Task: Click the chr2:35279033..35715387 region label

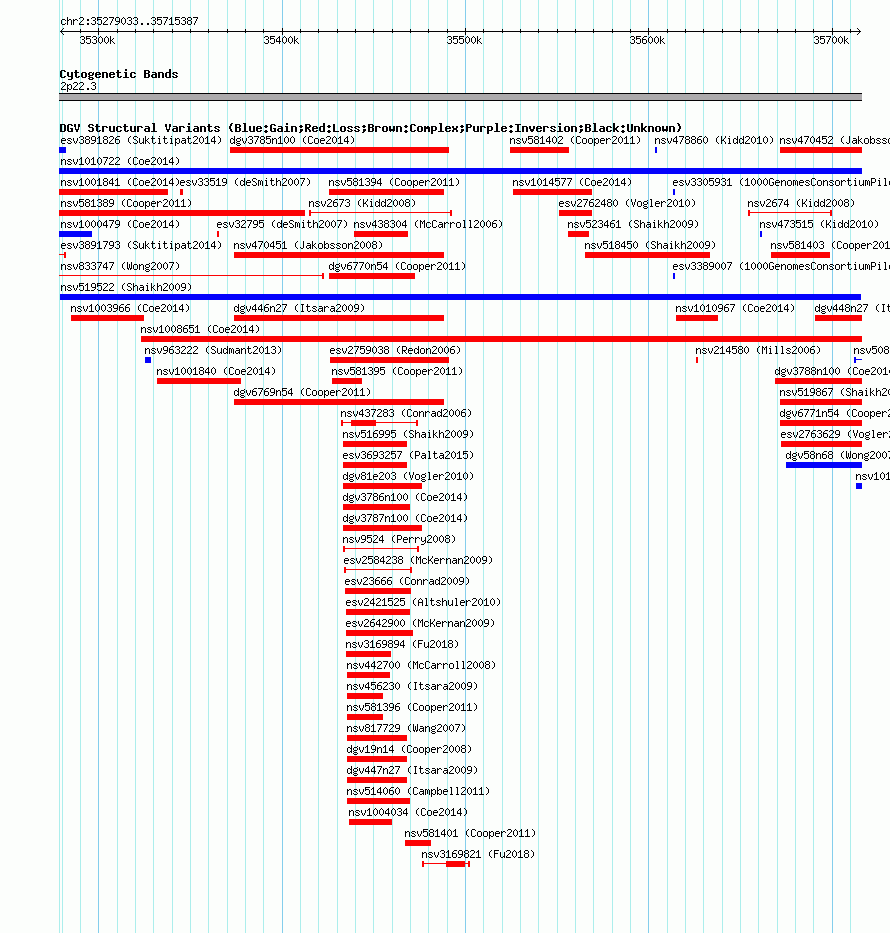Action: tap(129, 21)
